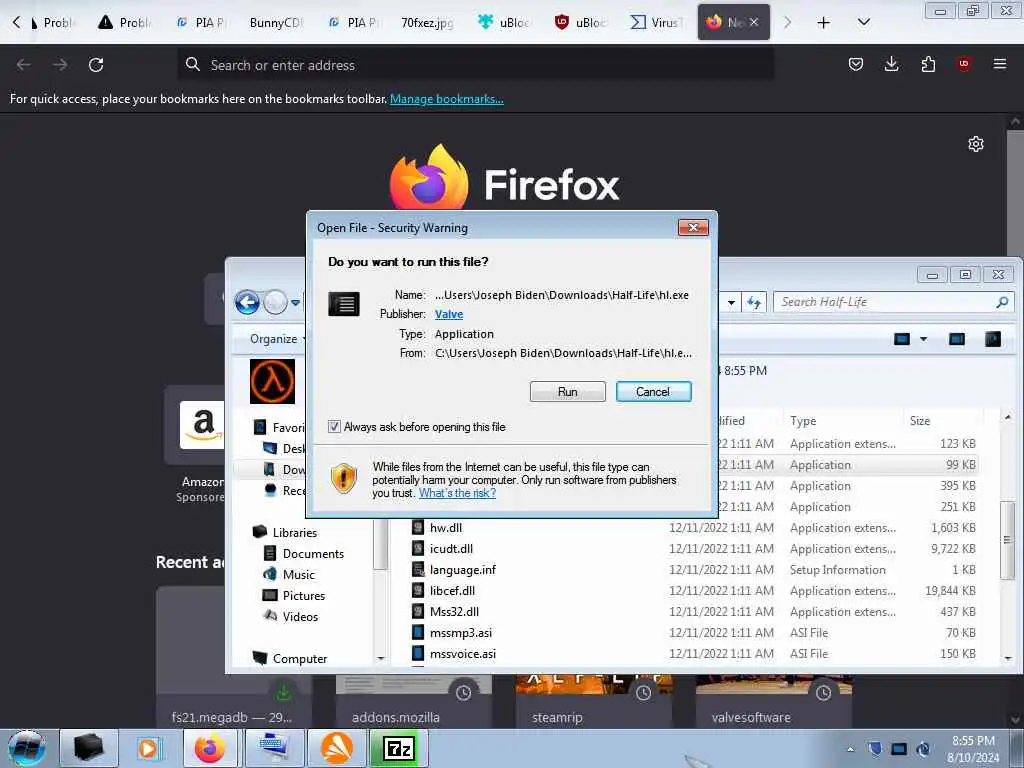1024x768 pixels.
Task: Click the Firefox address bar field
Action: click(475, 65)
